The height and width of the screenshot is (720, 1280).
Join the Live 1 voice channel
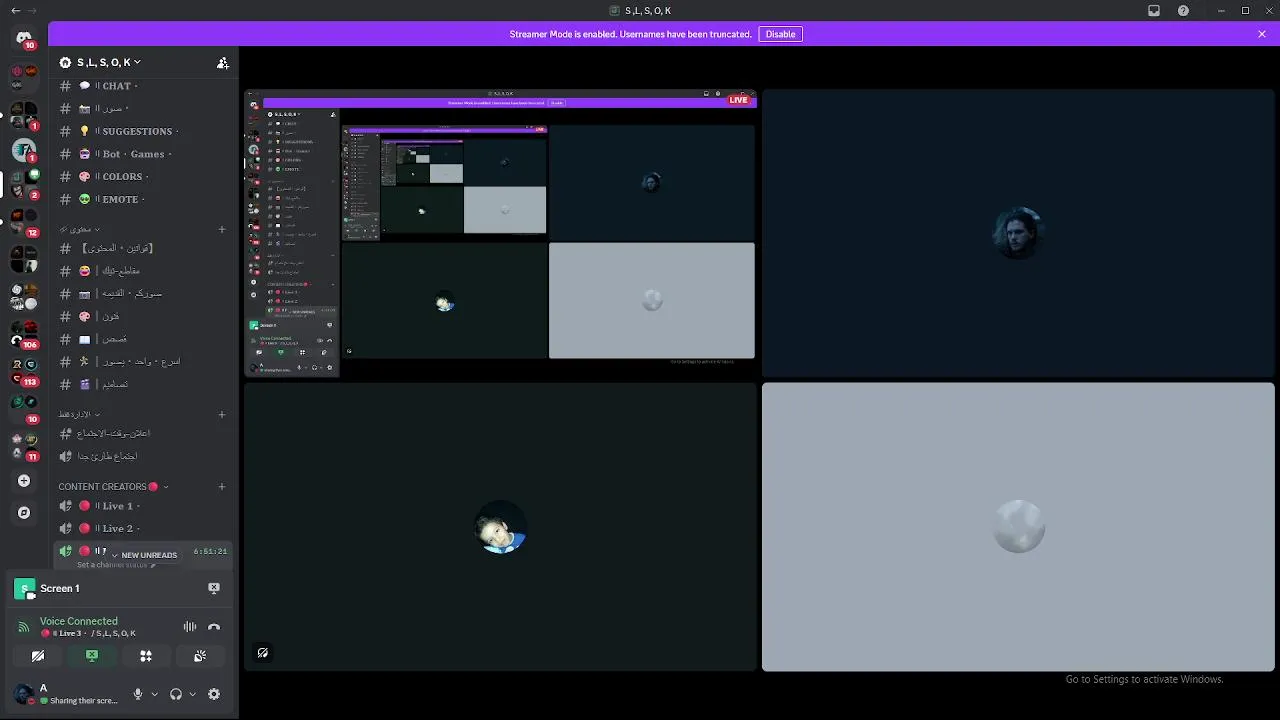click(143, 506)
